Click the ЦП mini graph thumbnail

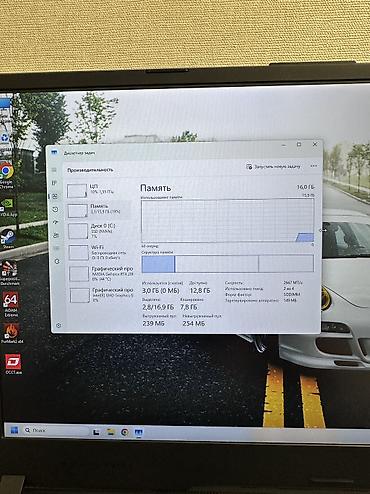pyautogui.click(x=77, y=191)
